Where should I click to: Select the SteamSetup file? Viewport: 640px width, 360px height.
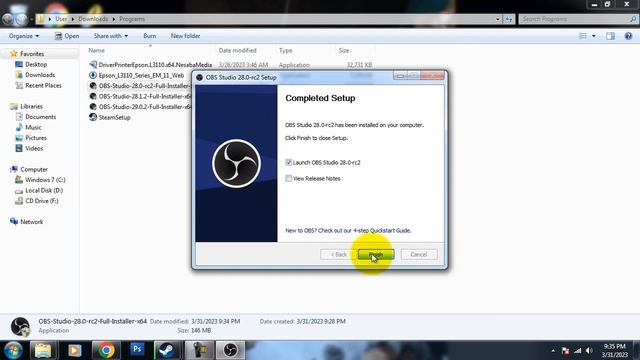point(114,118)
